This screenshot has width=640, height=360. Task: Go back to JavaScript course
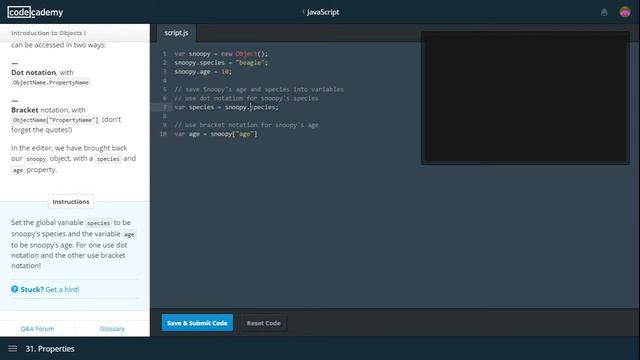click(x=320, y=12)
